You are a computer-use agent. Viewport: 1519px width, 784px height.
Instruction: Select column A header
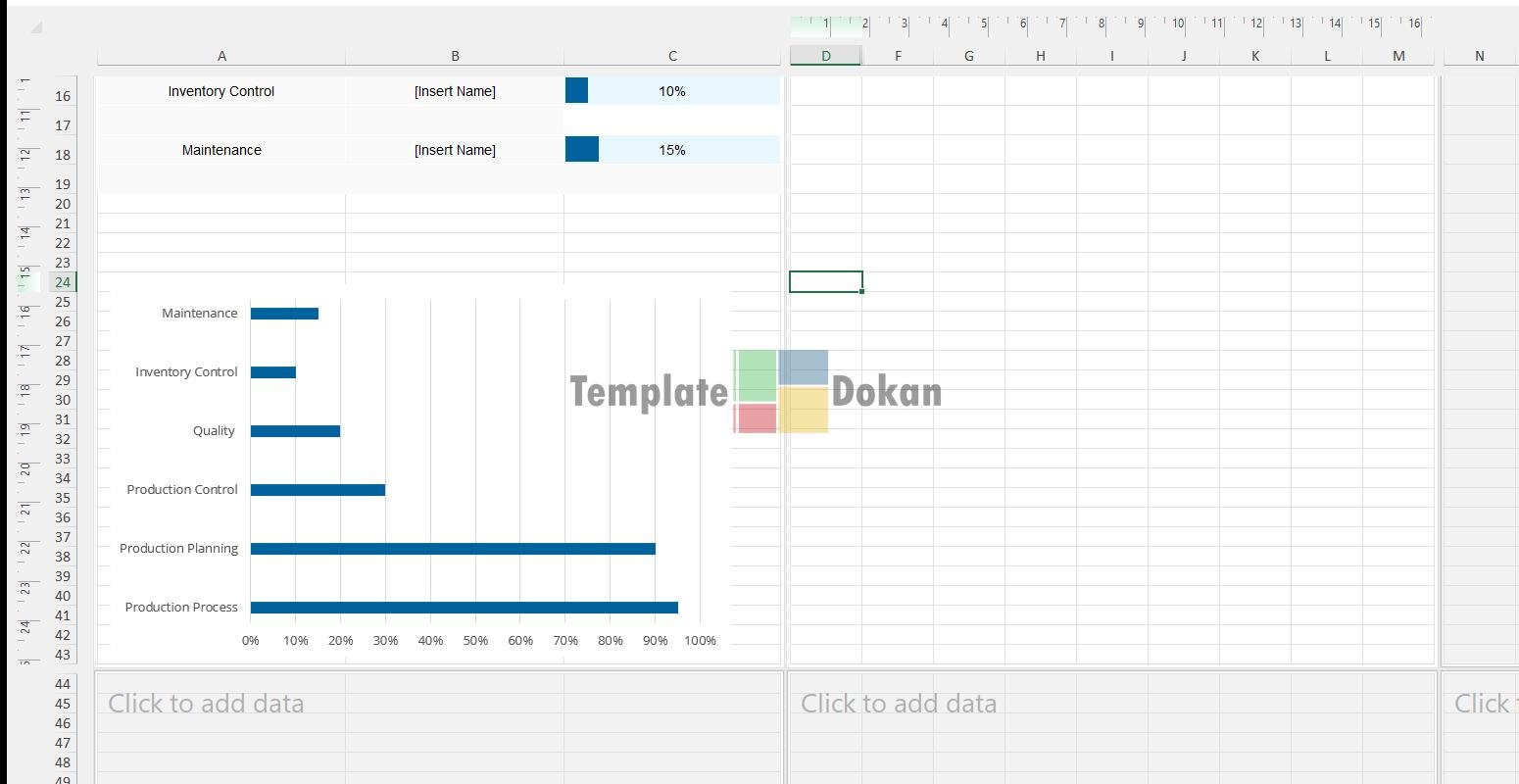(x=221, y=56)
